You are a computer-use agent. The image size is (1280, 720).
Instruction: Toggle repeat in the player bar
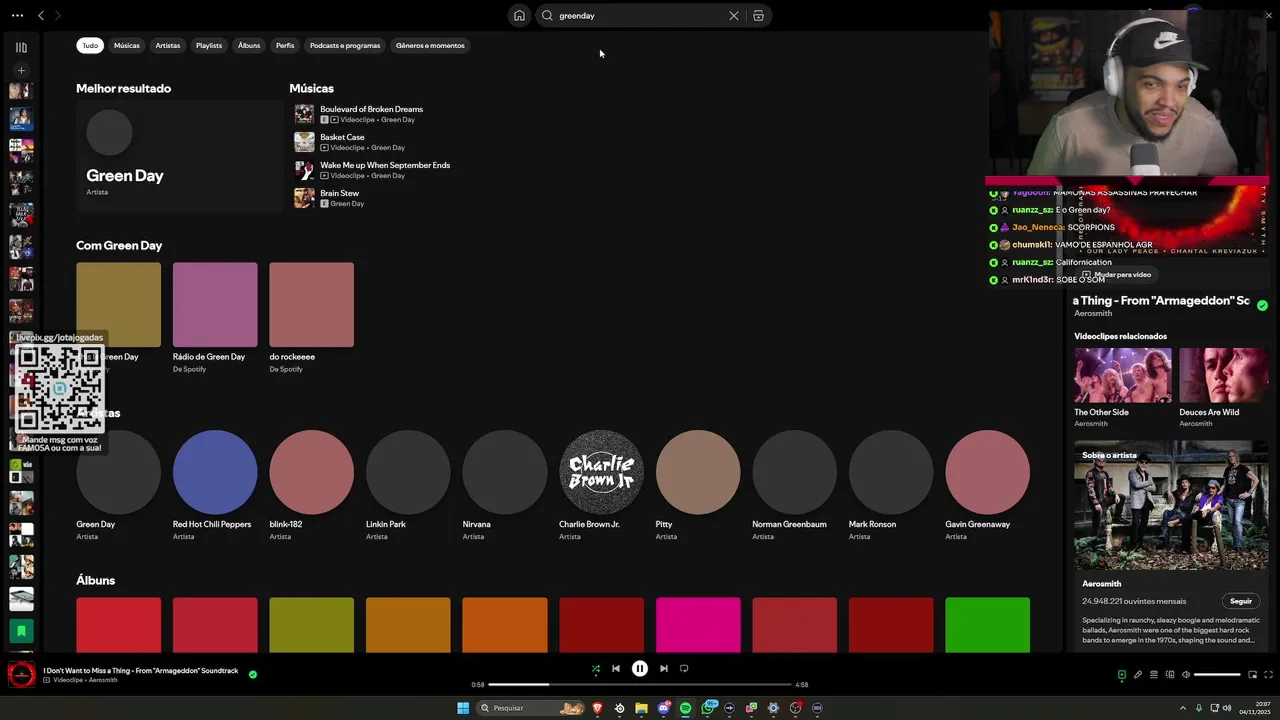[x=684, y=669]
